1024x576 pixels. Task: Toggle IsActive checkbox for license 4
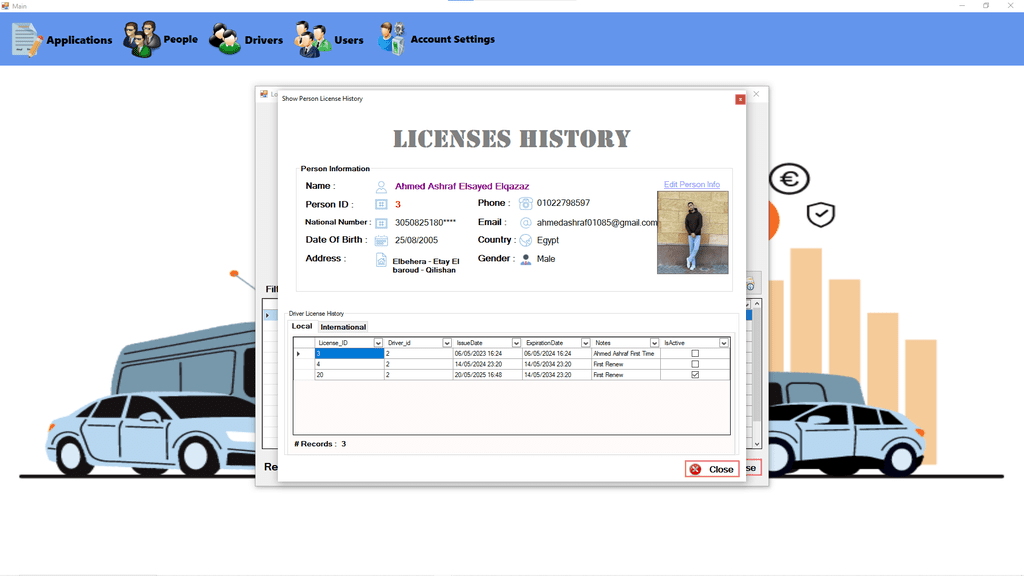click(x=695, y=364)
